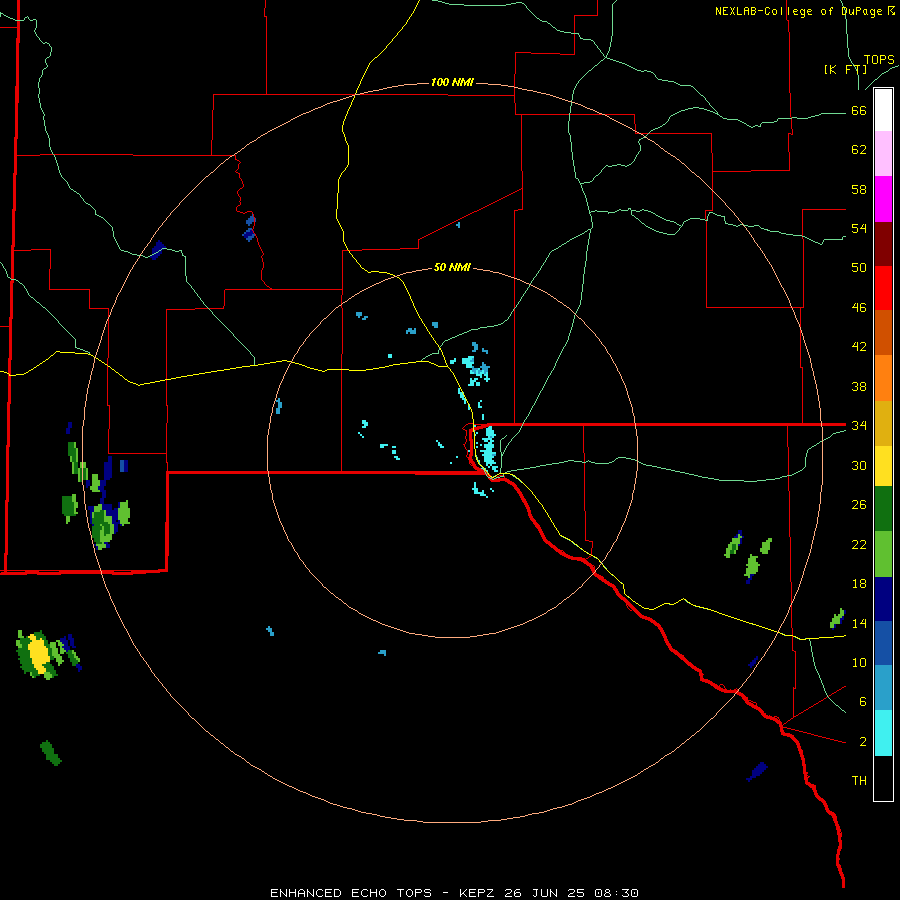Click the dark green legend band

883,509
